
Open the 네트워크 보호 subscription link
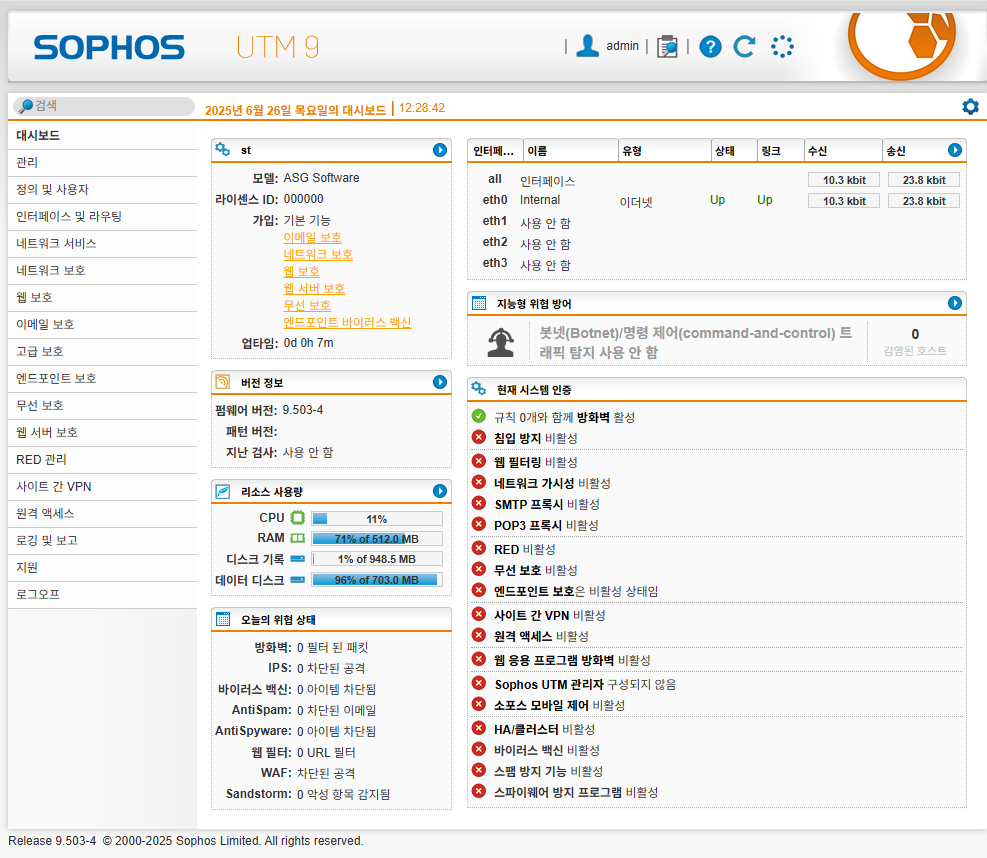click(x=318, y=254)
